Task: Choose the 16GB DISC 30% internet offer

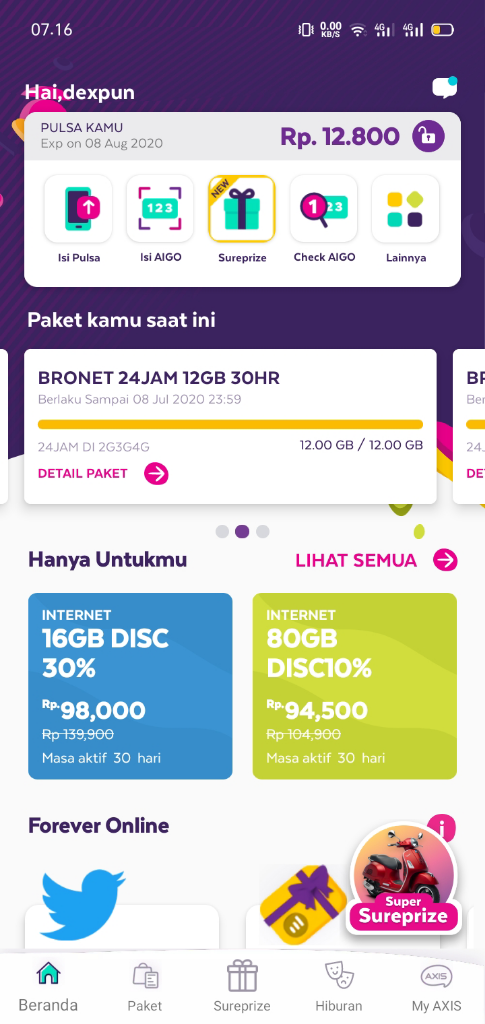Action: tap(130, 686)
